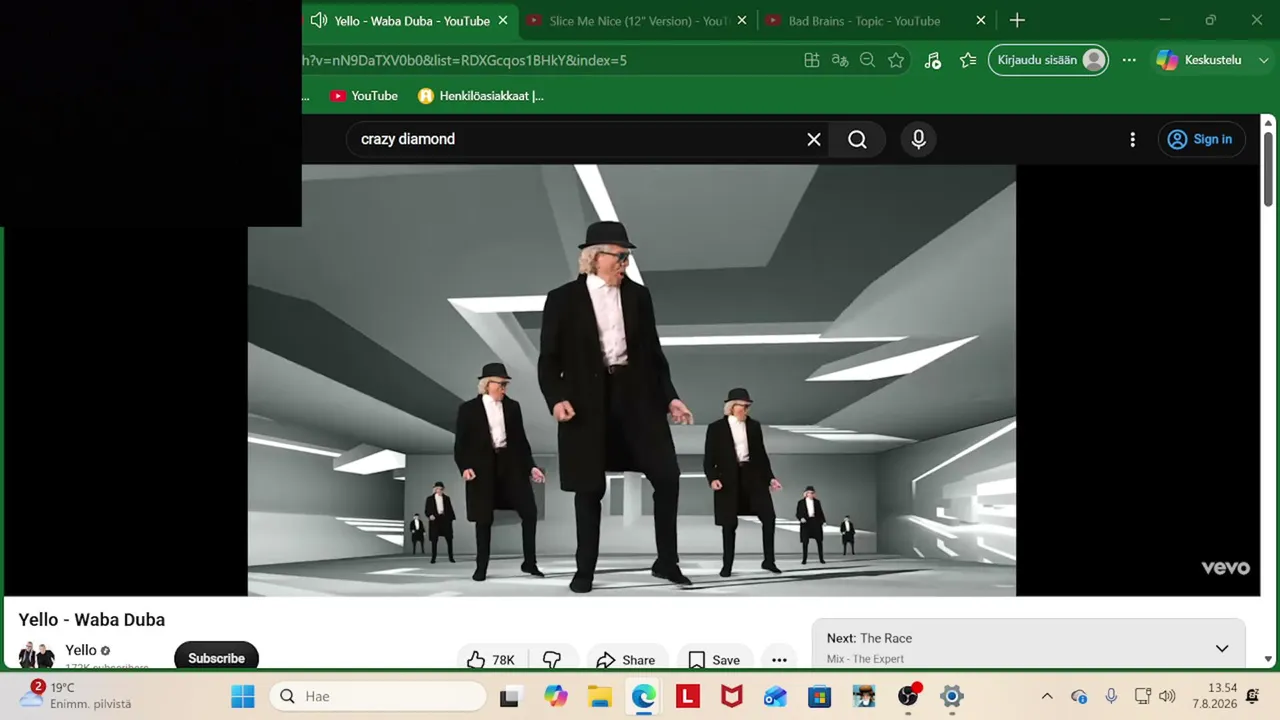Open a new browser tab
The width and height of the screenshot is (1280, 720).
[1017, 20]
